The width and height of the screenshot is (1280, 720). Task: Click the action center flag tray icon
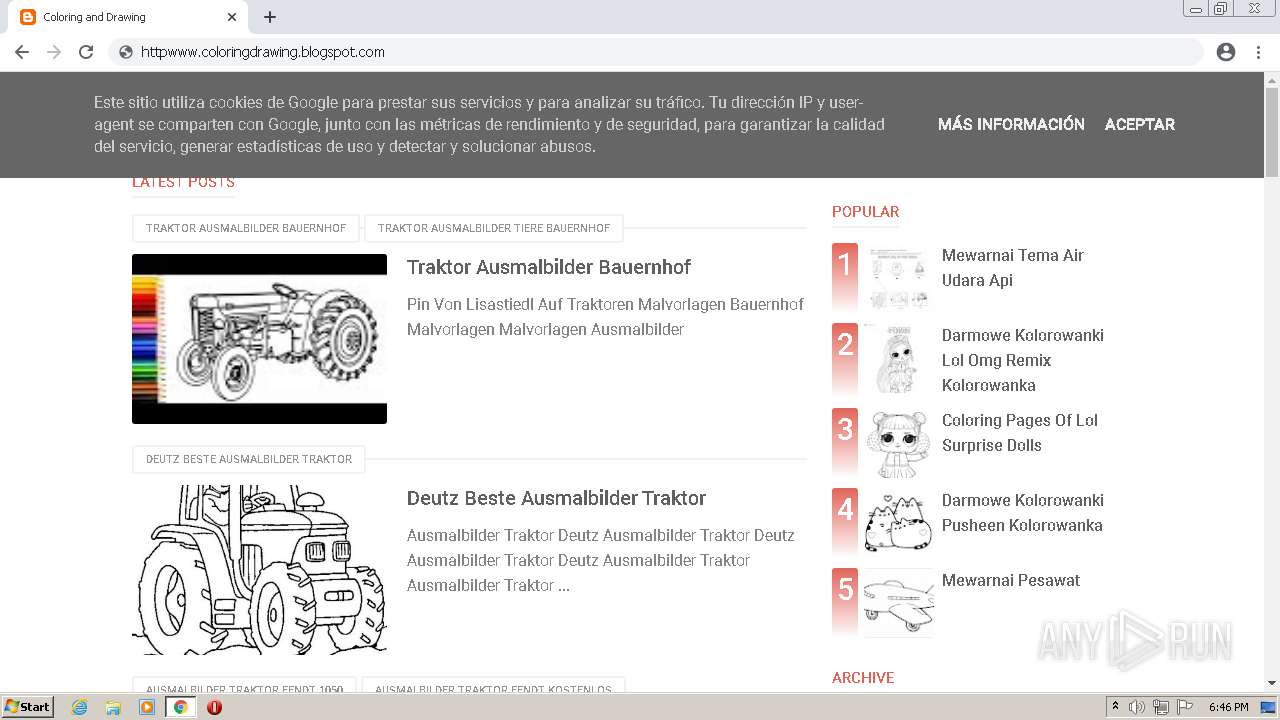coord(1185,707)
